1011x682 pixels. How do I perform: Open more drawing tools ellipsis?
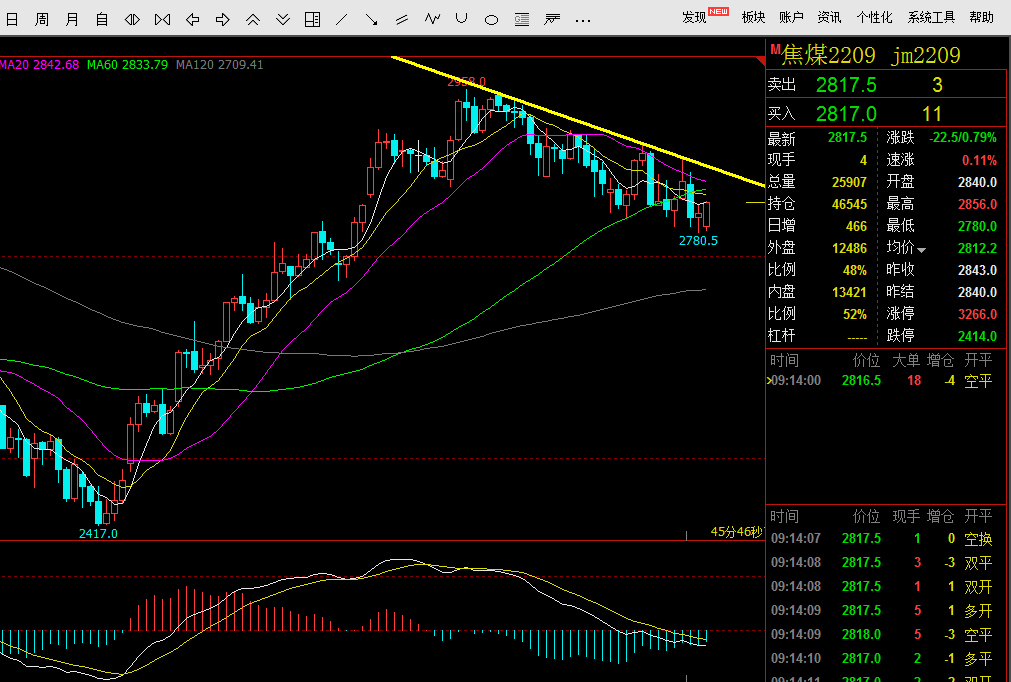pos(583,21)
